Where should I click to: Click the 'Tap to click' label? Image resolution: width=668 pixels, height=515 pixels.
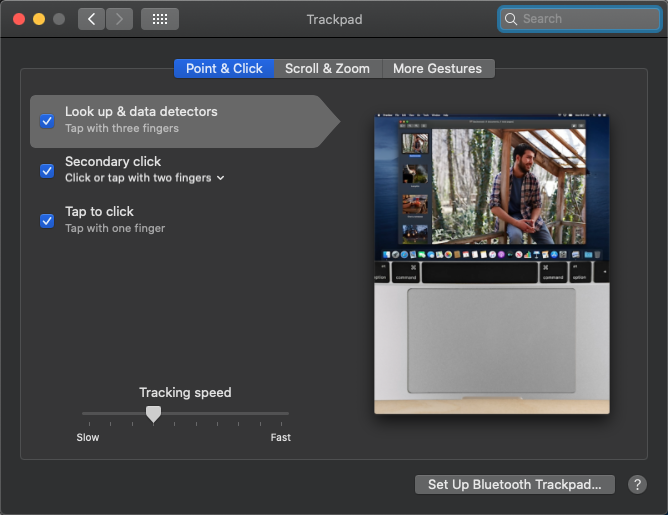[x=99, y=211]
